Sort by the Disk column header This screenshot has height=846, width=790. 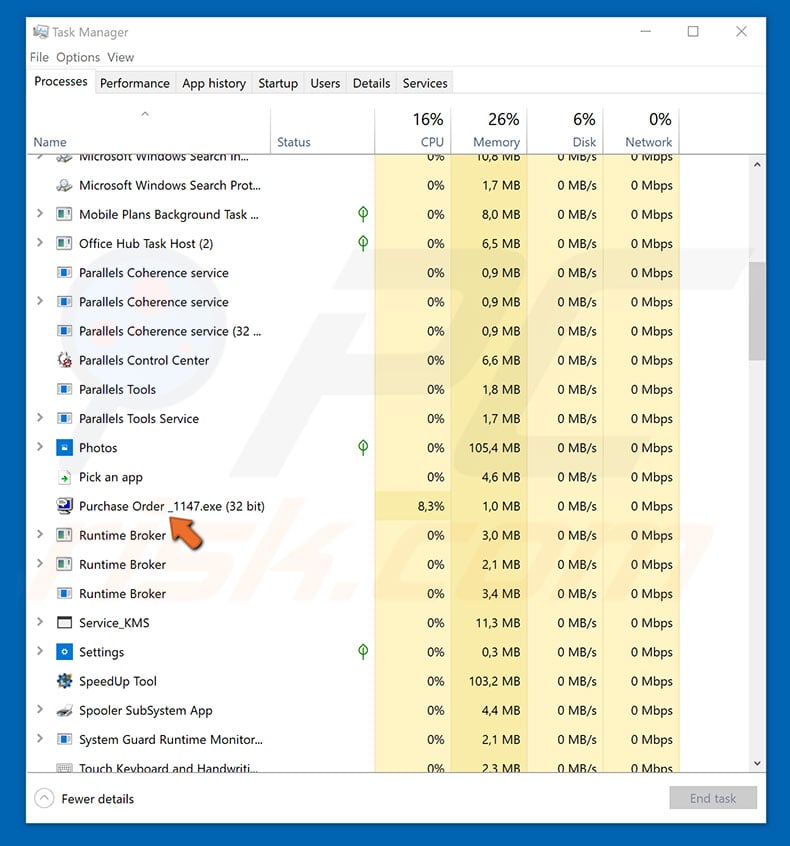click(x=565, y=132)
